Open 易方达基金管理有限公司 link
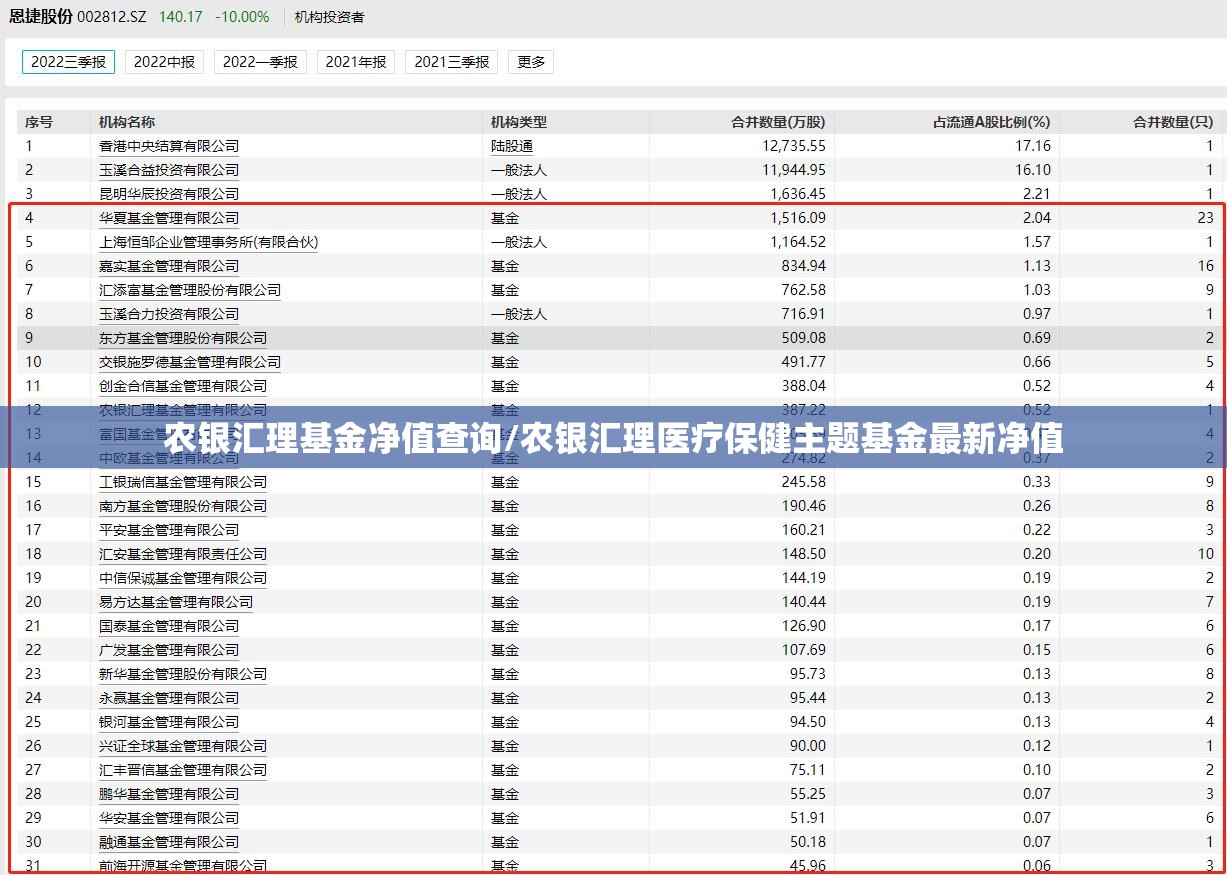The width and height of the screenshot is (1227, 875). [x=176, y=602]
